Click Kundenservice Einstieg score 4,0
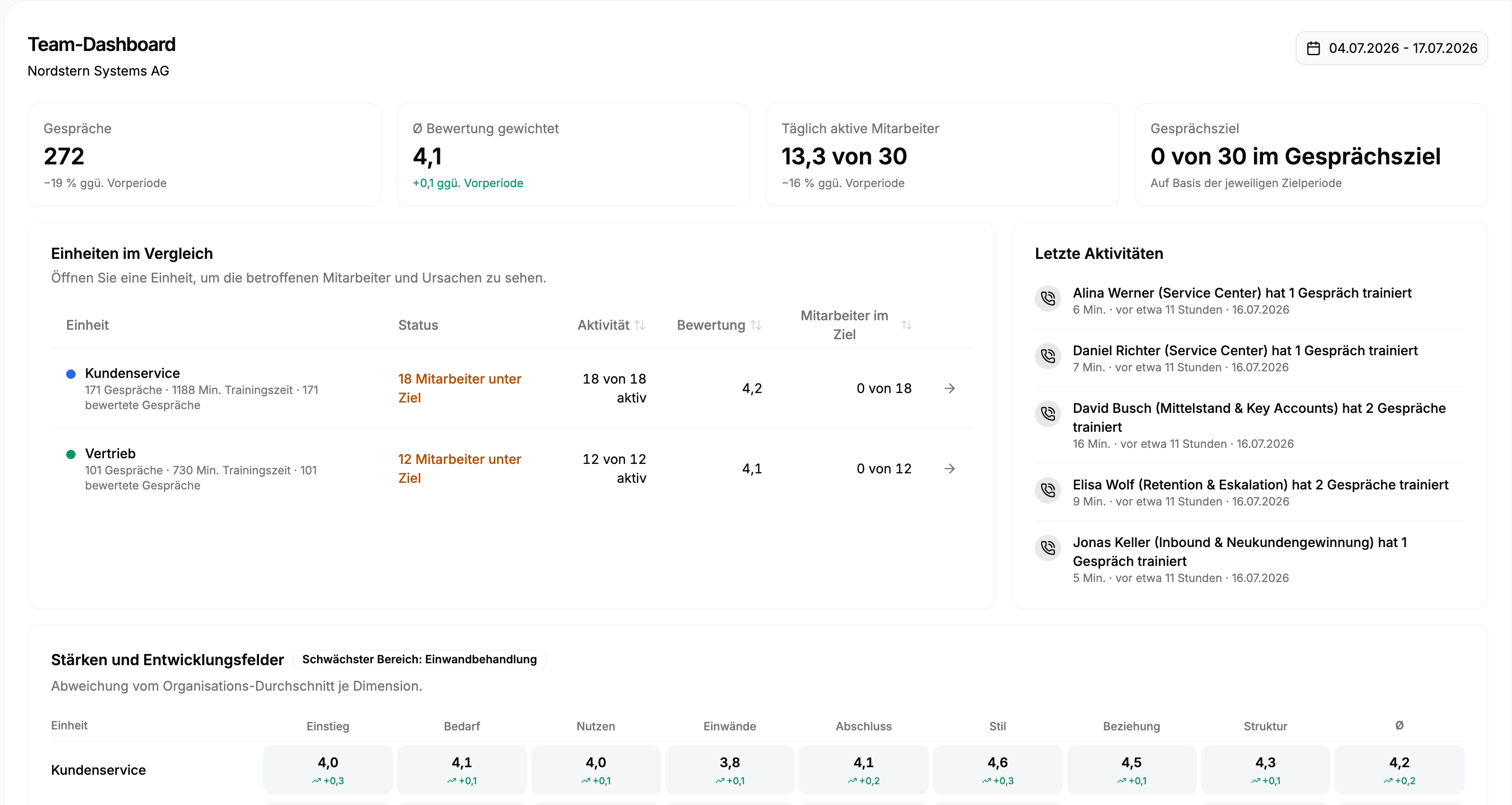The image size is (1512, 805). coord(327,770)
